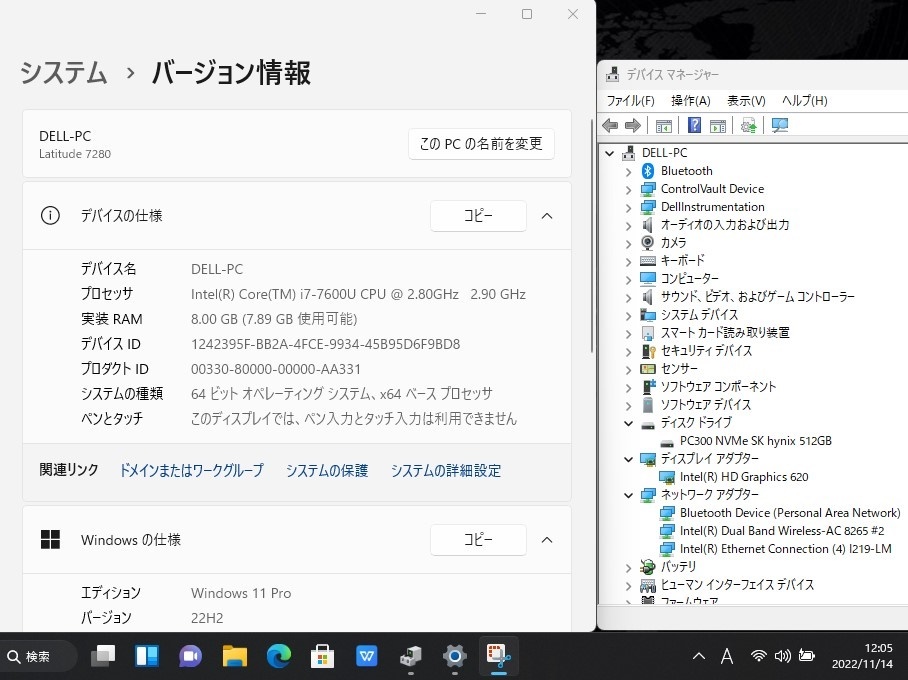
Task: Open the システムの保護 link
Action: (x=326, y=470)
